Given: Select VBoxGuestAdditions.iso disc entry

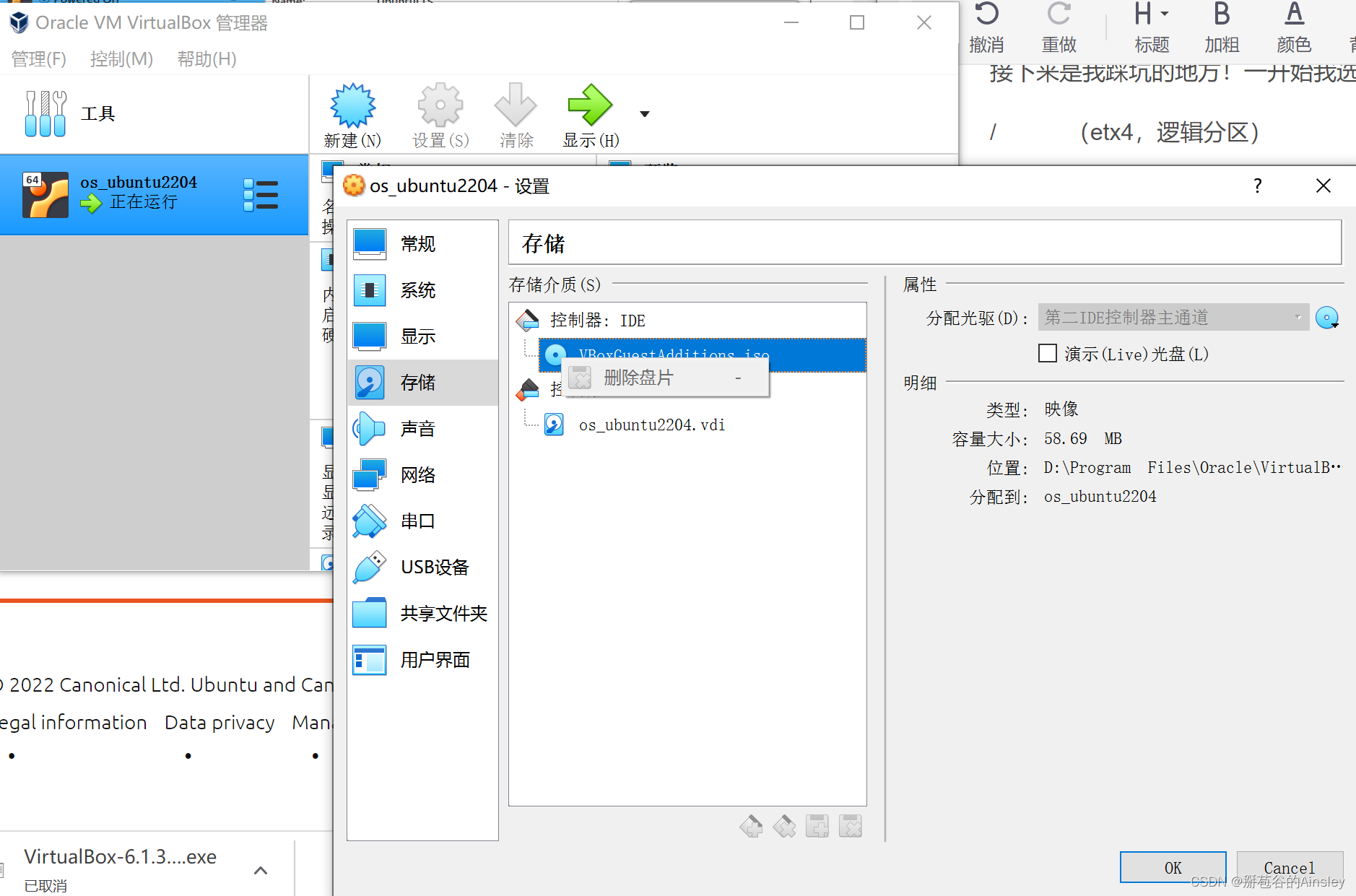Looking at the screenshot, I should point(702,355).
